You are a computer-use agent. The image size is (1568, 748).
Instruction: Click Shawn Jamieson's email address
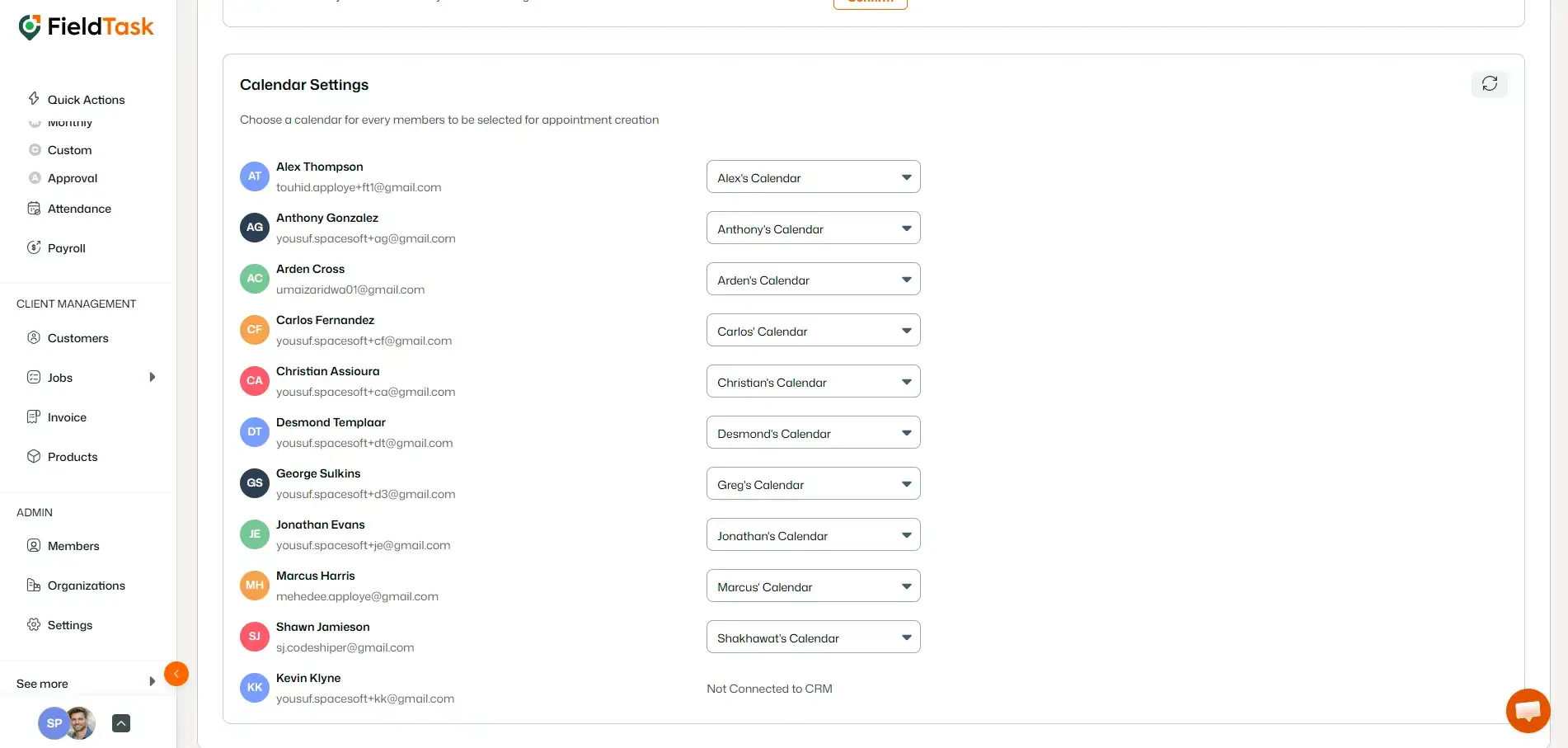[345, 647]
